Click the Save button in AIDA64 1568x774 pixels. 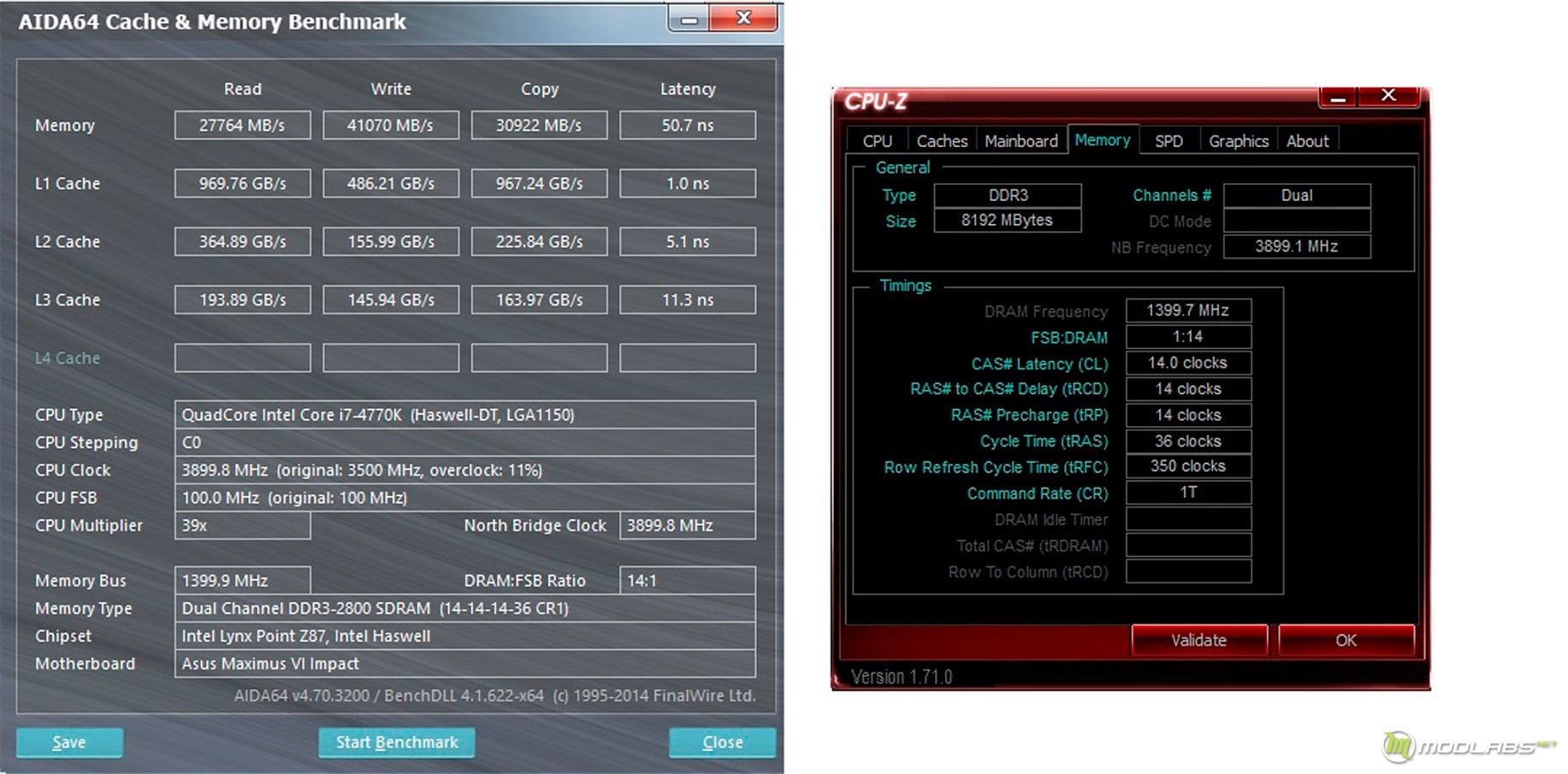coord(69,742)
